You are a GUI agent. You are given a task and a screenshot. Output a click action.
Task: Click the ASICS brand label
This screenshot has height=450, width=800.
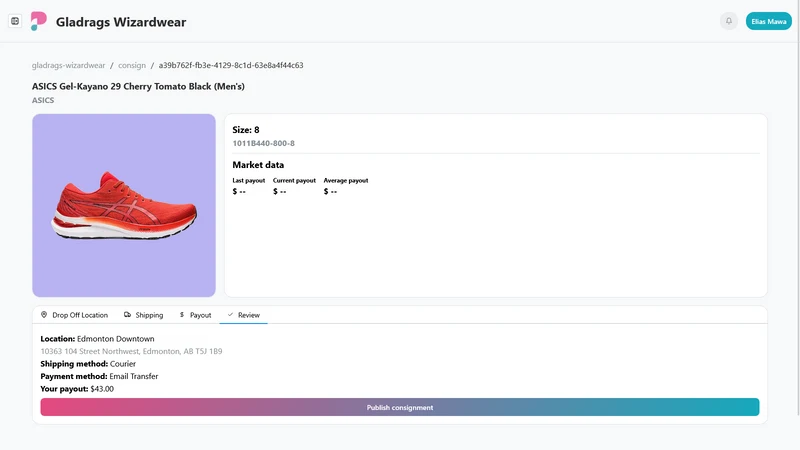tap(43, 101)
